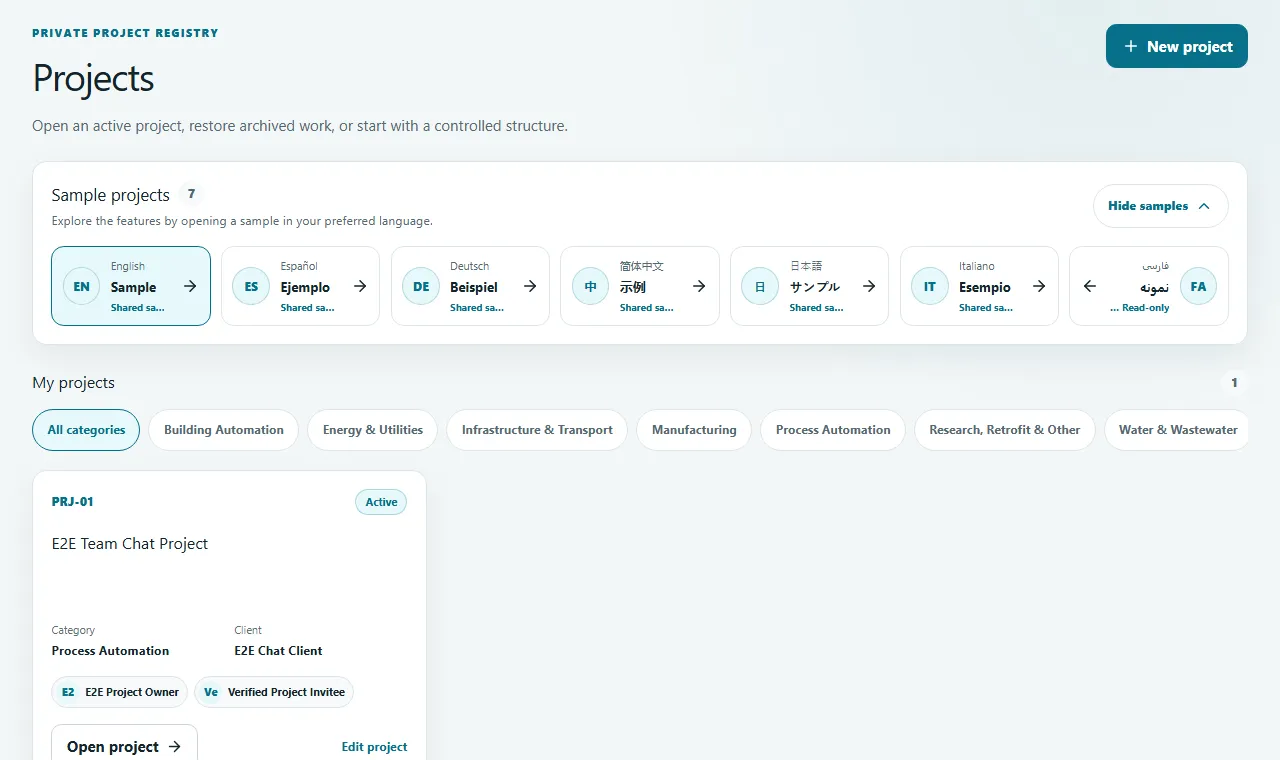Click the sample projects count 7

click(191, 194)
